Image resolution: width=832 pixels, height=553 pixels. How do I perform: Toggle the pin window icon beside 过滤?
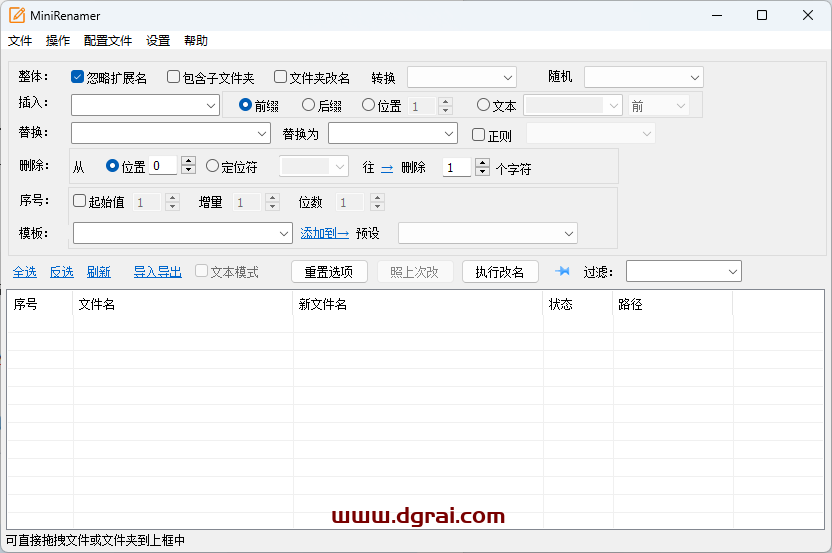(562, 272)
